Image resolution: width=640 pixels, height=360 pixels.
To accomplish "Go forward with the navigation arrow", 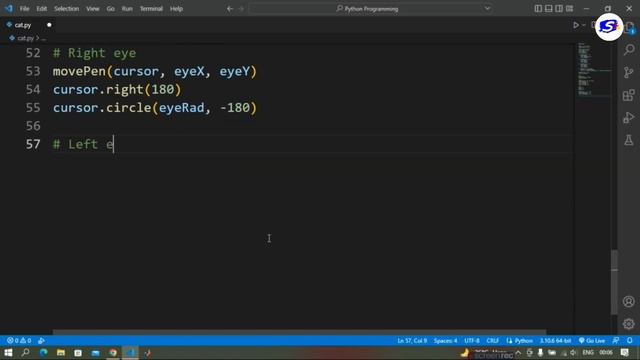I will pos(241,9).
